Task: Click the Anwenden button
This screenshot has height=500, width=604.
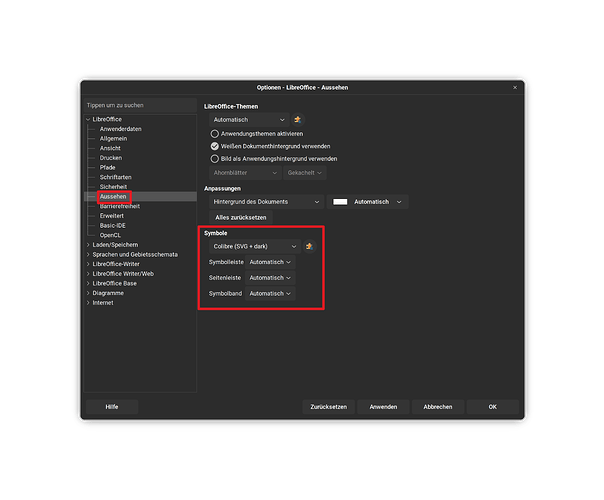Action: click(383, 407)
